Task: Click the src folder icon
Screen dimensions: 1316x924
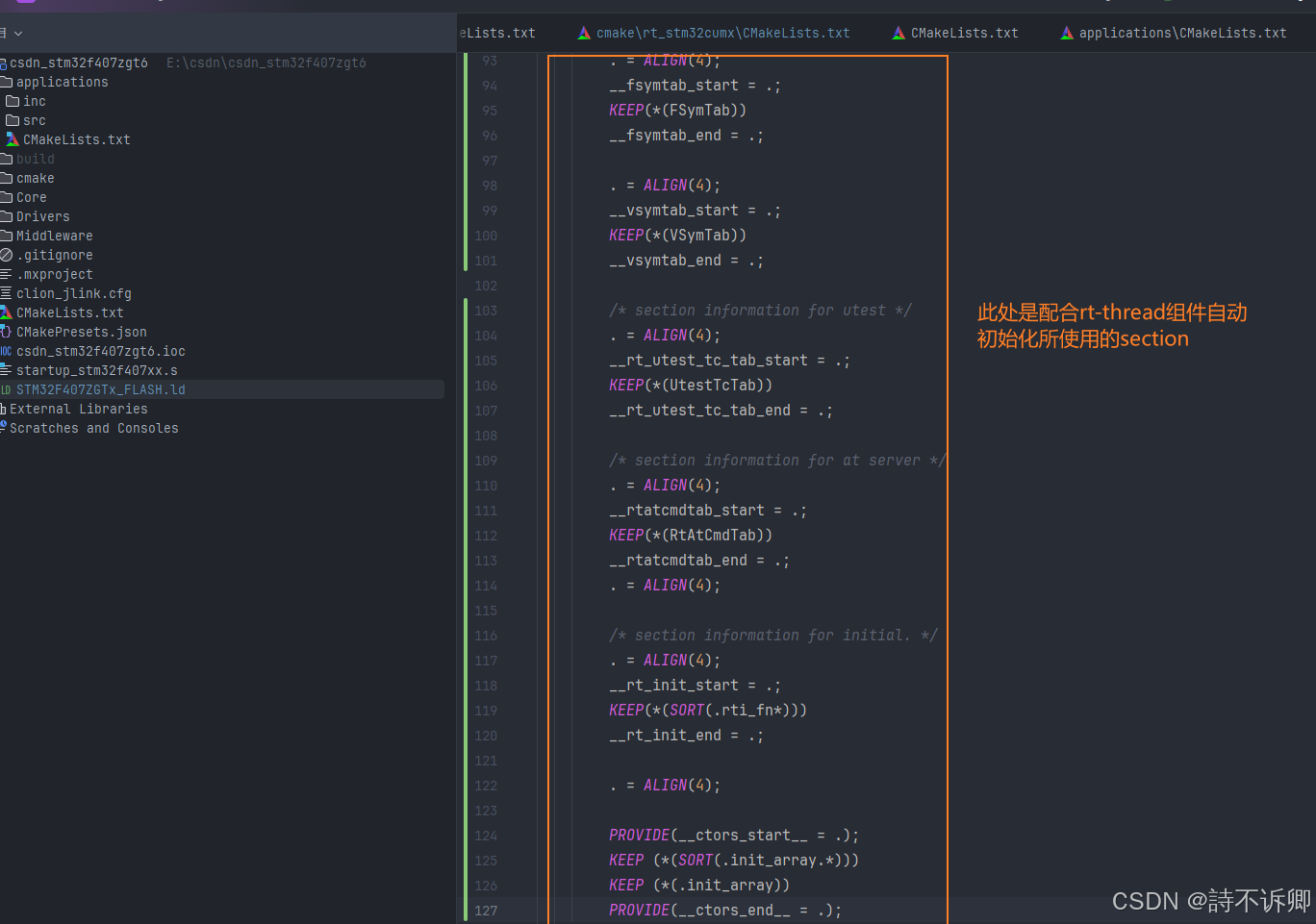Action: [x=13, y=120]
